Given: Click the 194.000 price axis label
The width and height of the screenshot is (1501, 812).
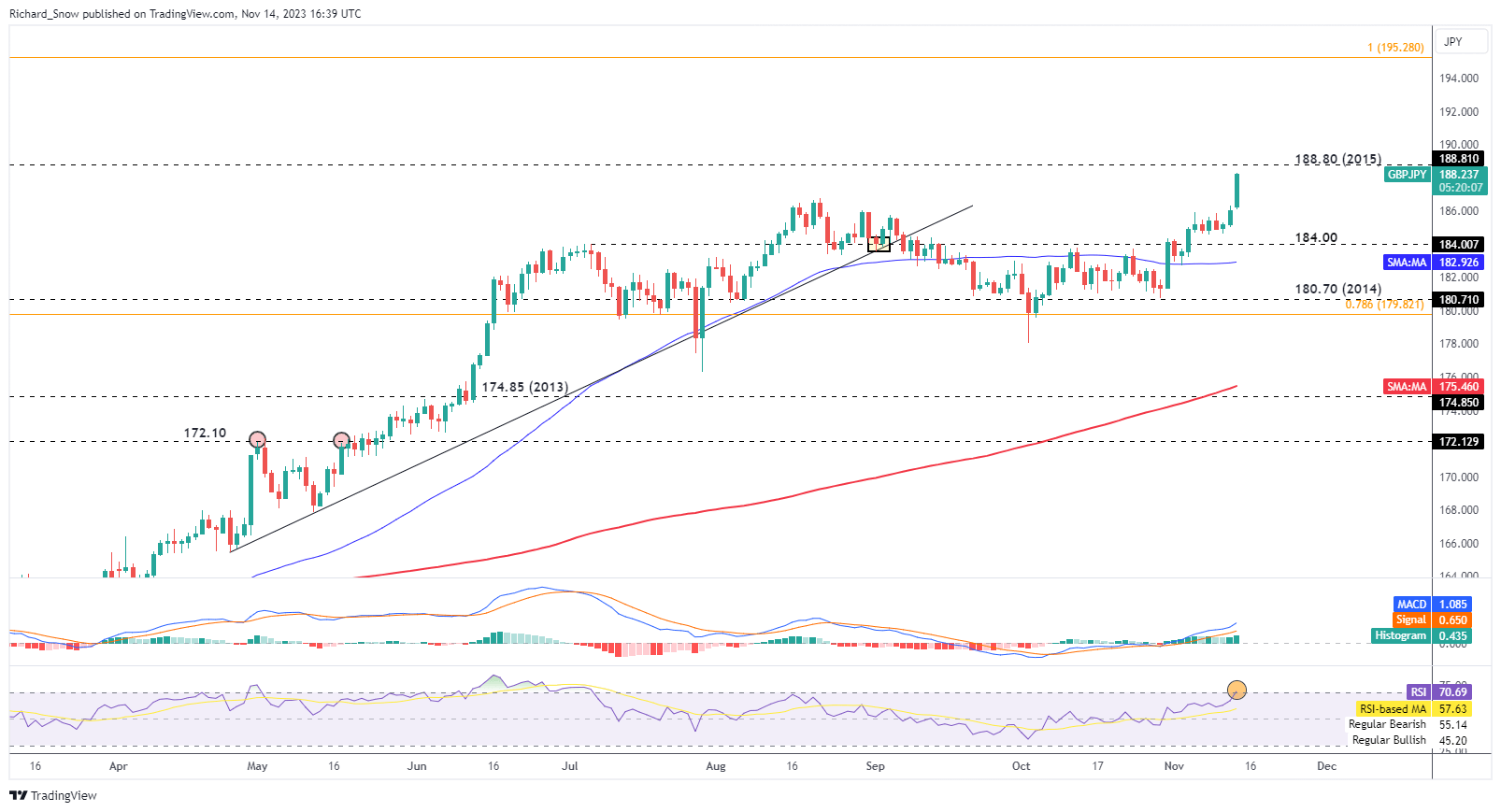Looking at the screenshot, I should tap(1459, 78).
